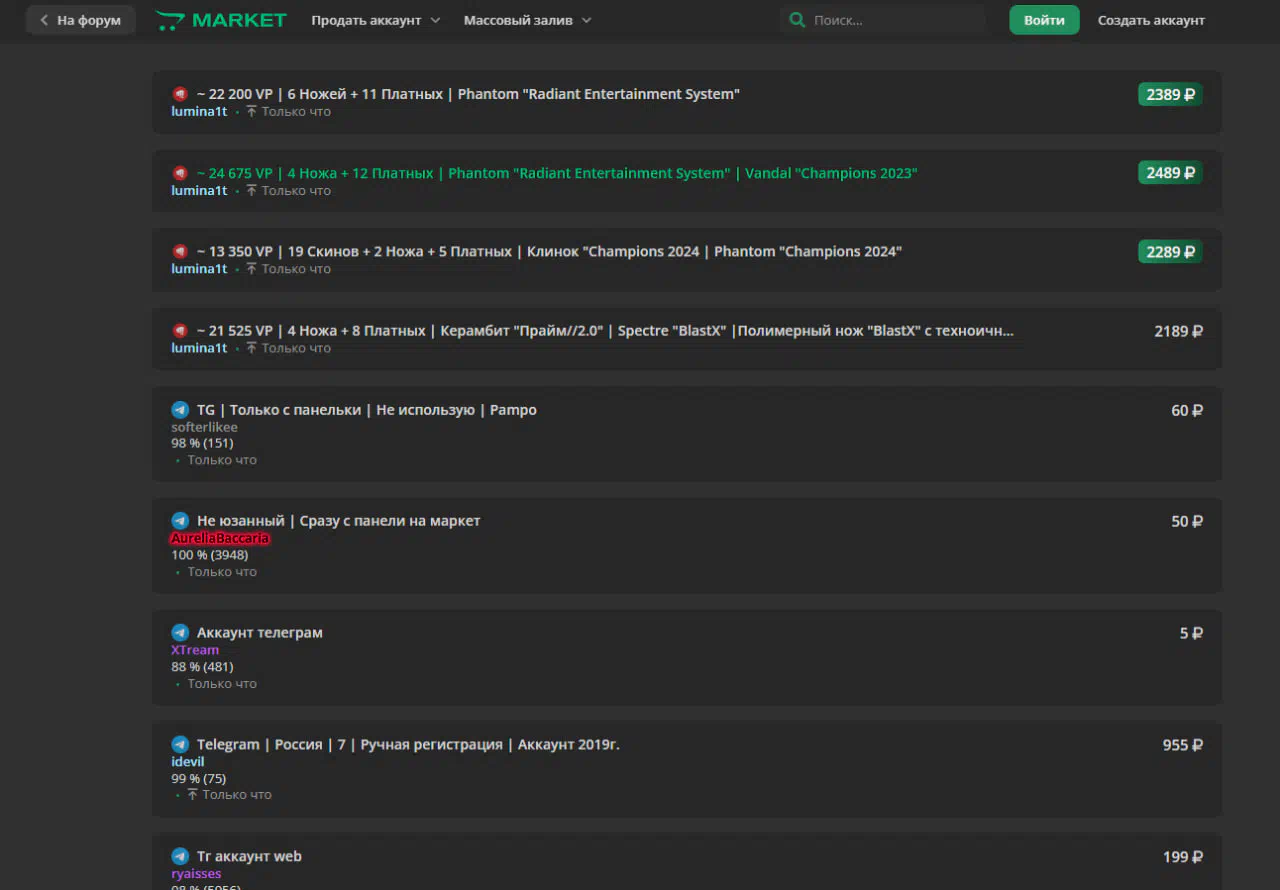Click Telegram icon on Россия 2019г listing

point(180,745)
